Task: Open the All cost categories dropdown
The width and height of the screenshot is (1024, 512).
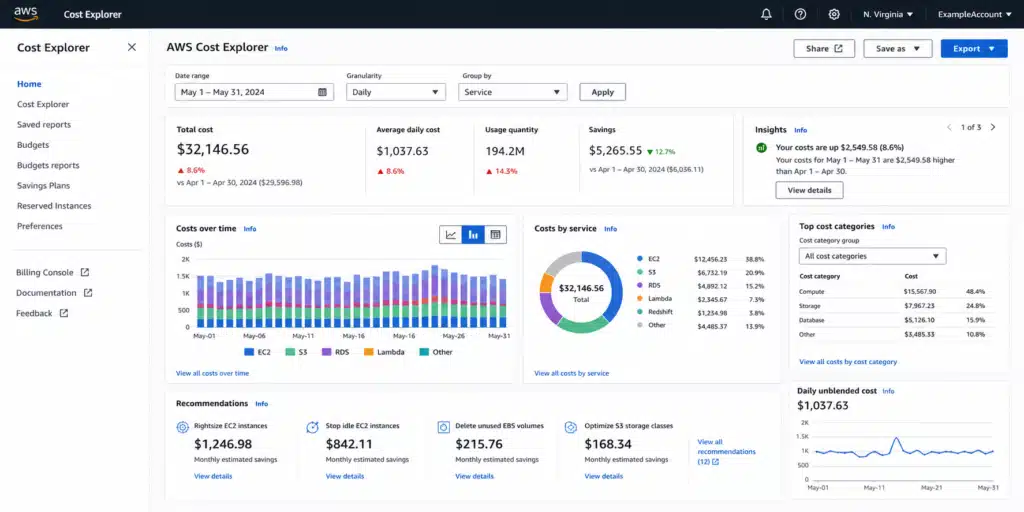Action: point(872,256)
